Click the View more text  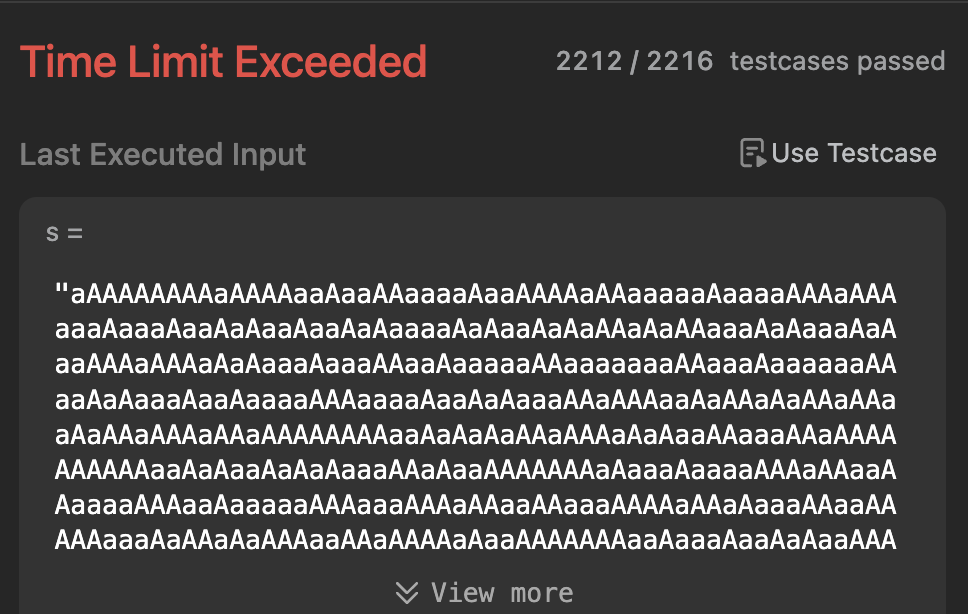coord(503,593)
